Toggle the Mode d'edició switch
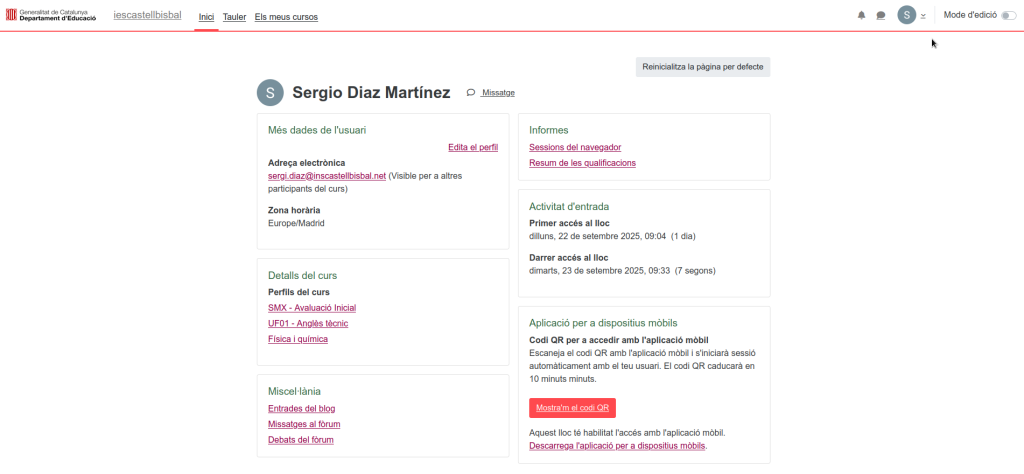Screen dimensions: 1024x474 coord(1008,15)
